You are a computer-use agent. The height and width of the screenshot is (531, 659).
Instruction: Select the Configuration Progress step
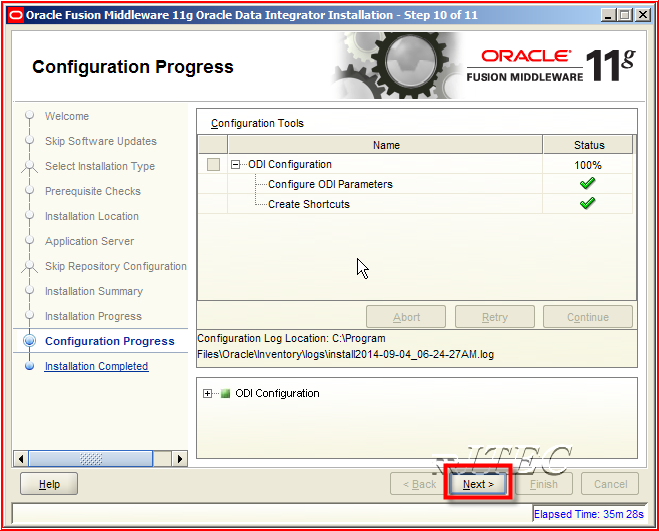(109, 341)
